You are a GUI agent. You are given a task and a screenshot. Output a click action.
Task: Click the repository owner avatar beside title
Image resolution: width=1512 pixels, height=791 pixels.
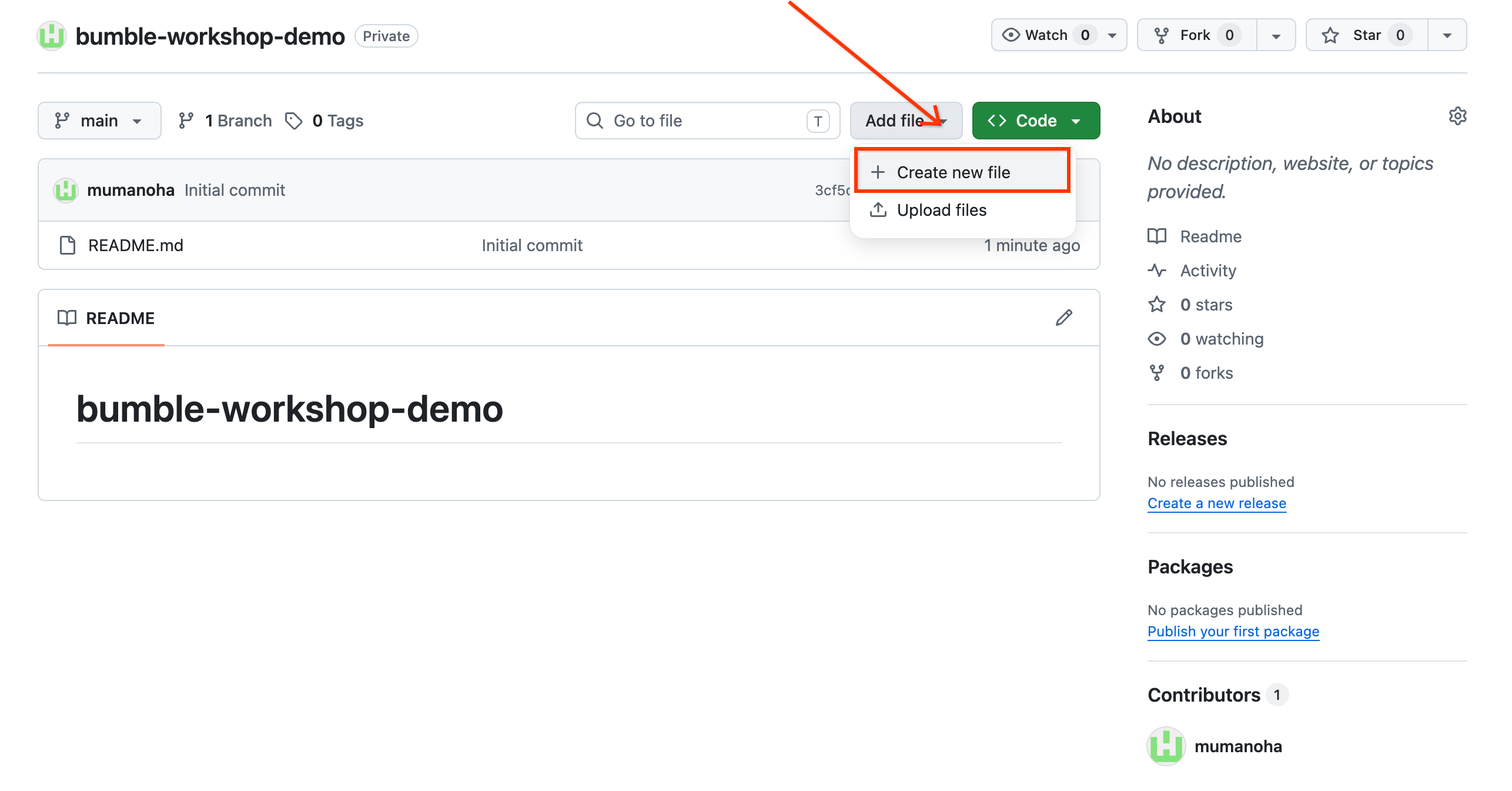click(x=52, y=36)
